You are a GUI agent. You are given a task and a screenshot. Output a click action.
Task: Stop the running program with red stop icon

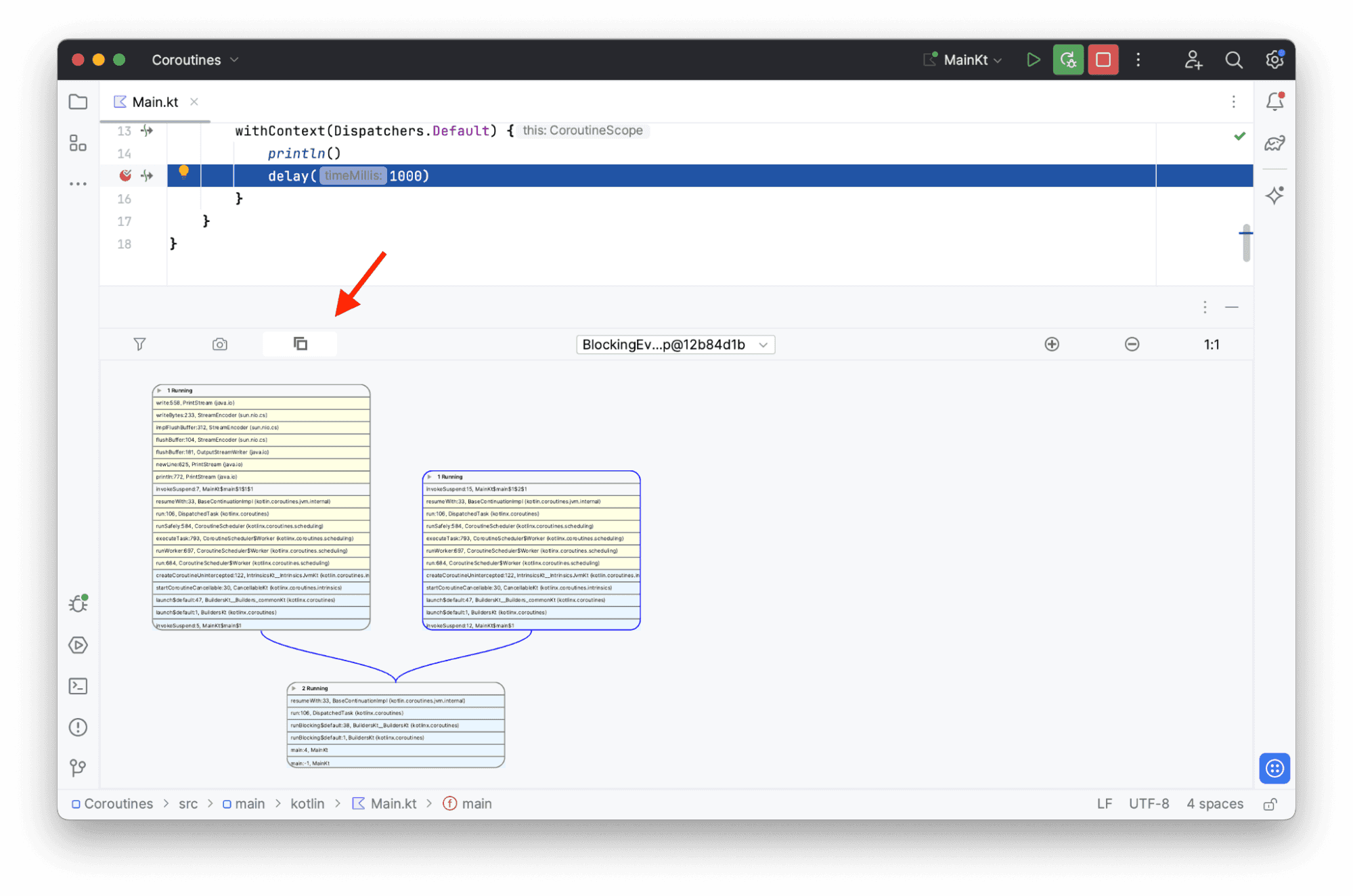tap(1103, 59)
